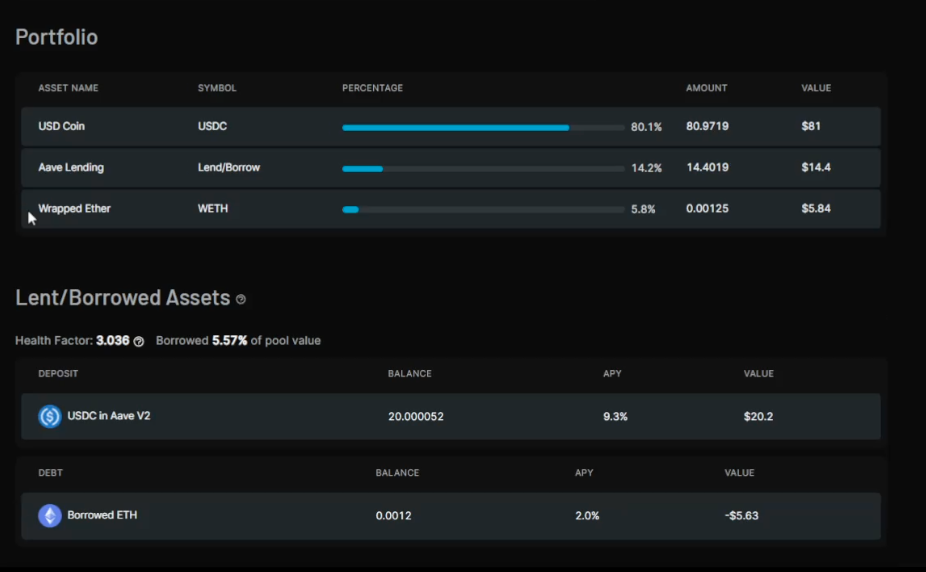Click the 5.8% percentage value
Image resolution: width=926 pixels, height=572 pixels.
(643, 209)
